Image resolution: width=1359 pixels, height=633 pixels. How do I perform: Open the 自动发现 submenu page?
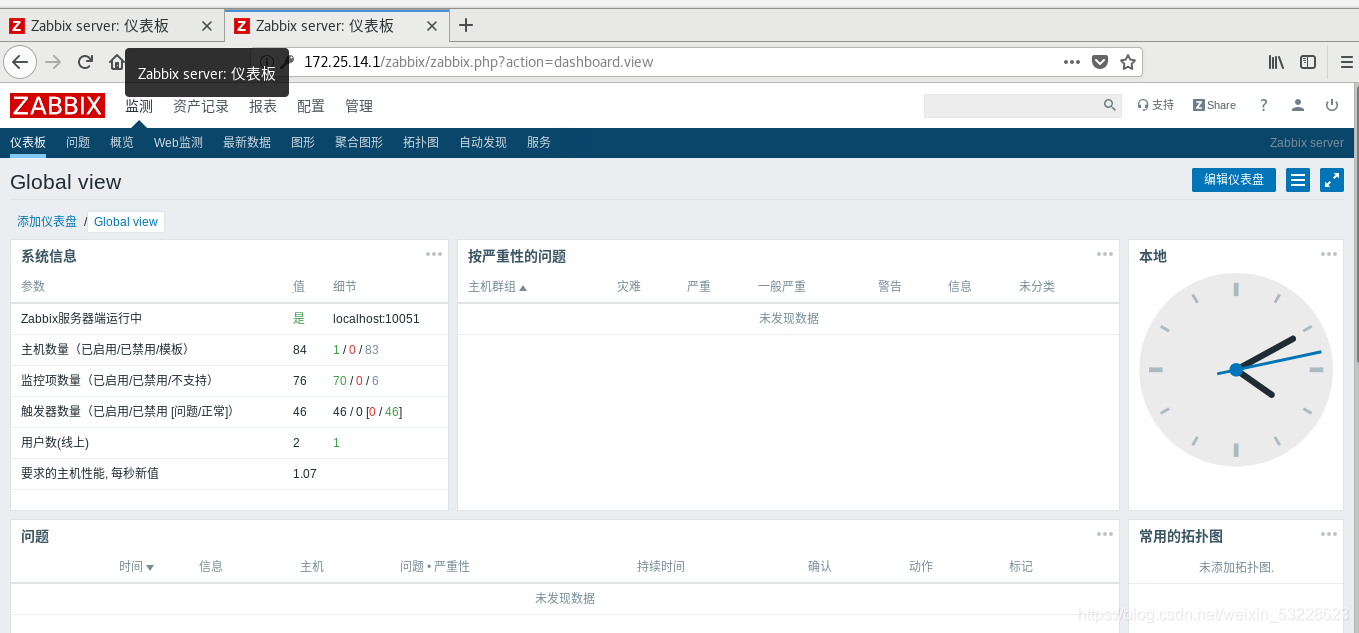[x=483, y=142]
